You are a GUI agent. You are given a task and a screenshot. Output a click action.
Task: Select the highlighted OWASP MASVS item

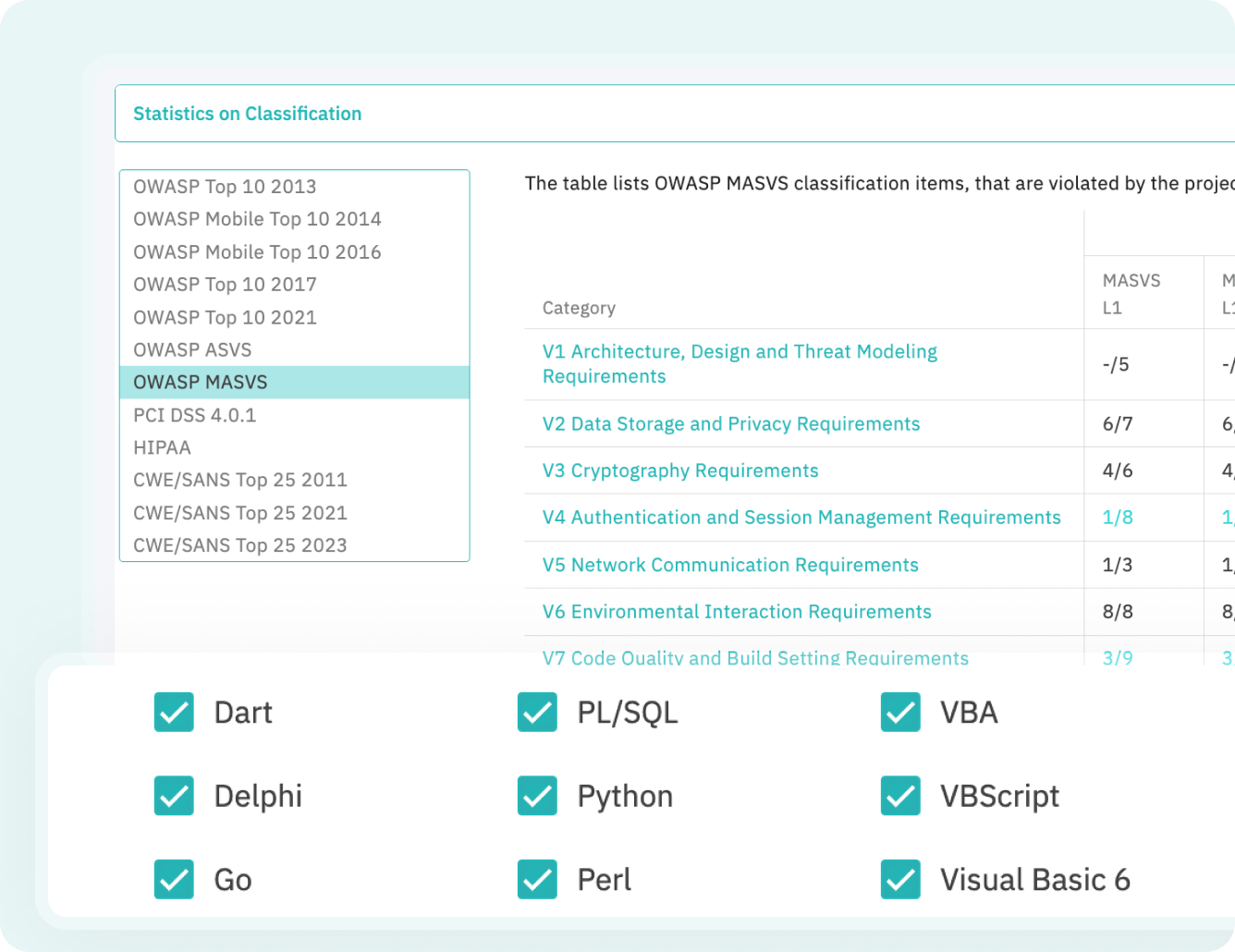(295, 383)
